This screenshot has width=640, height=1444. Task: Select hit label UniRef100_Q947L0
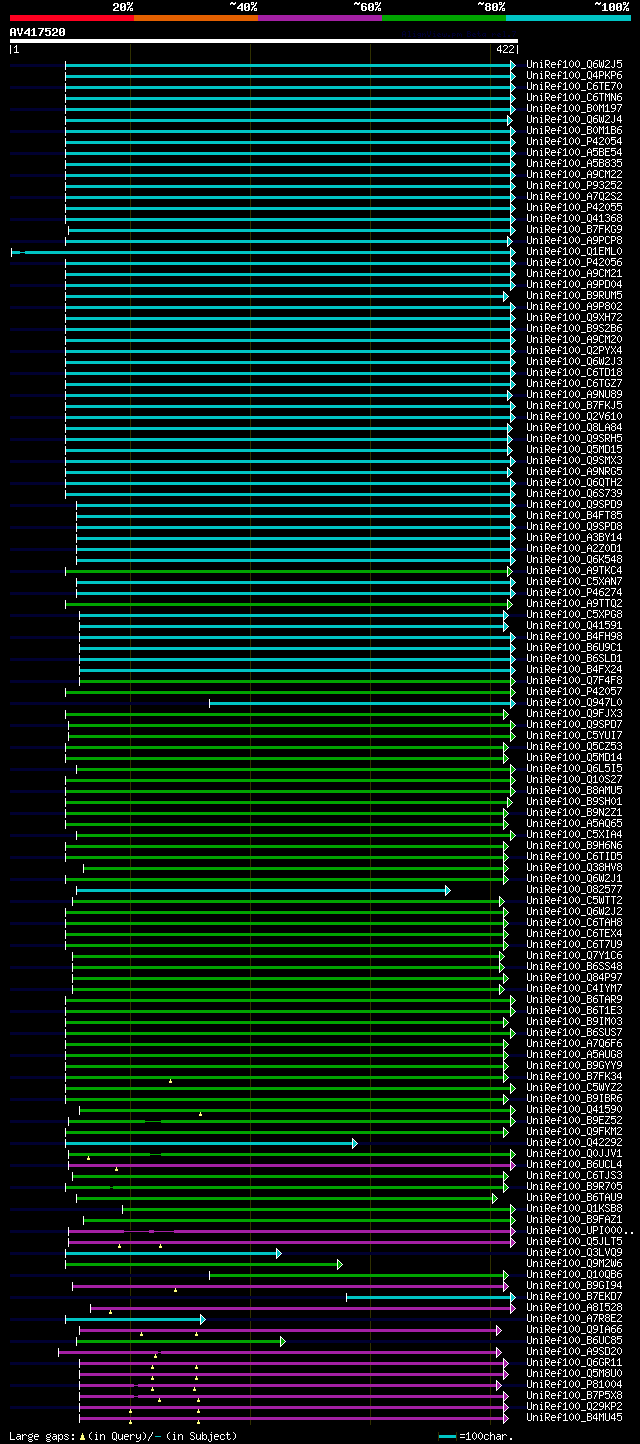[574, 702]
